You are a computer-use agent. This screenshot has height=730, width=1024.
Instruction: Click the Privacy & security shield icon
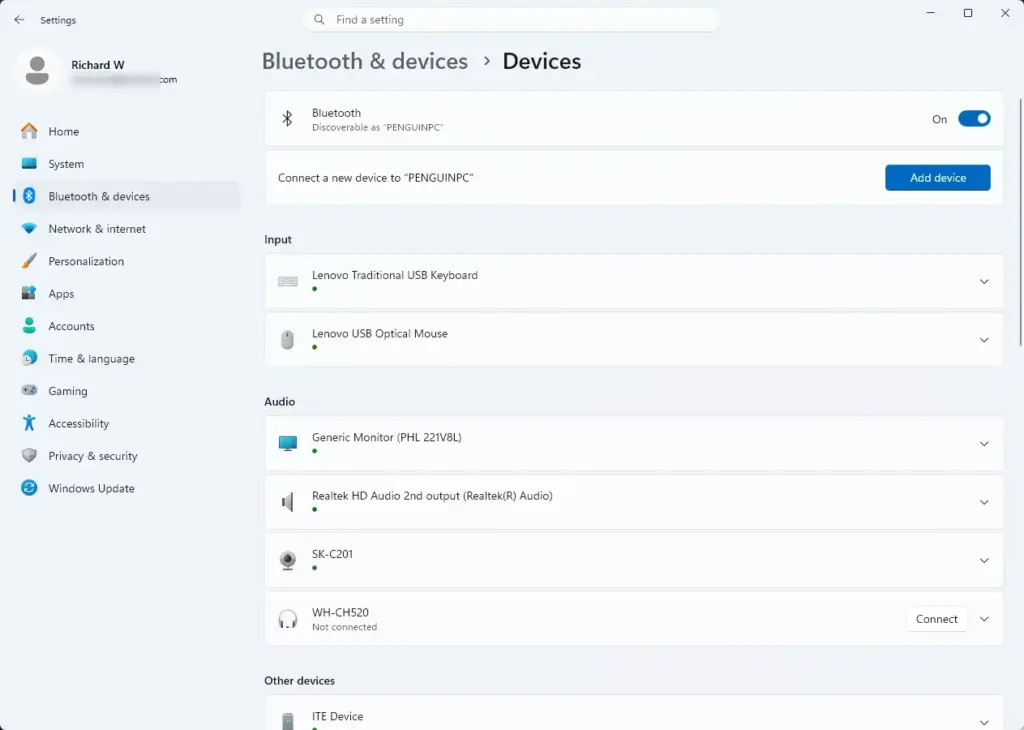pos(29,455)
